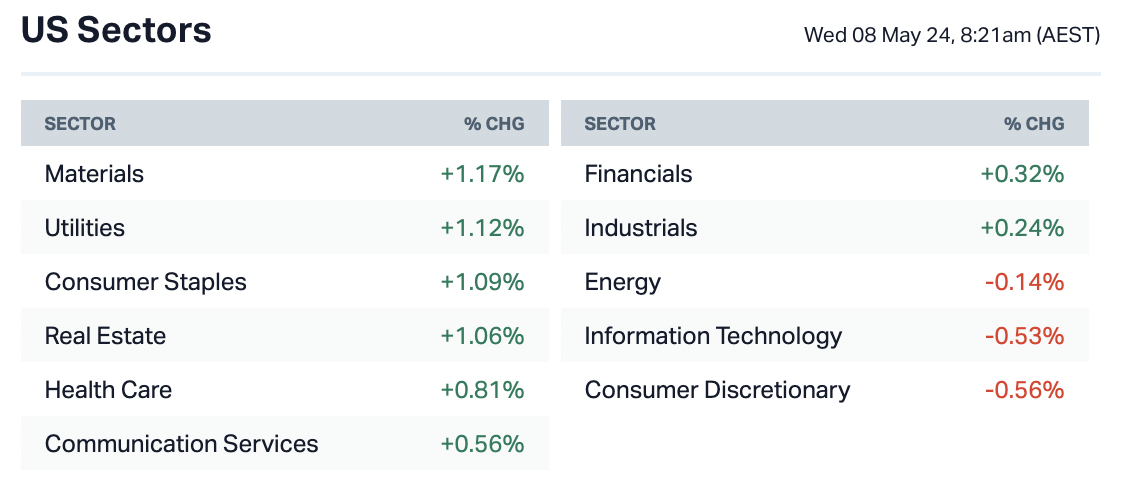The image size is (1124, 496).
Task: Click the Industrials sector name
Action: point(641,228)
